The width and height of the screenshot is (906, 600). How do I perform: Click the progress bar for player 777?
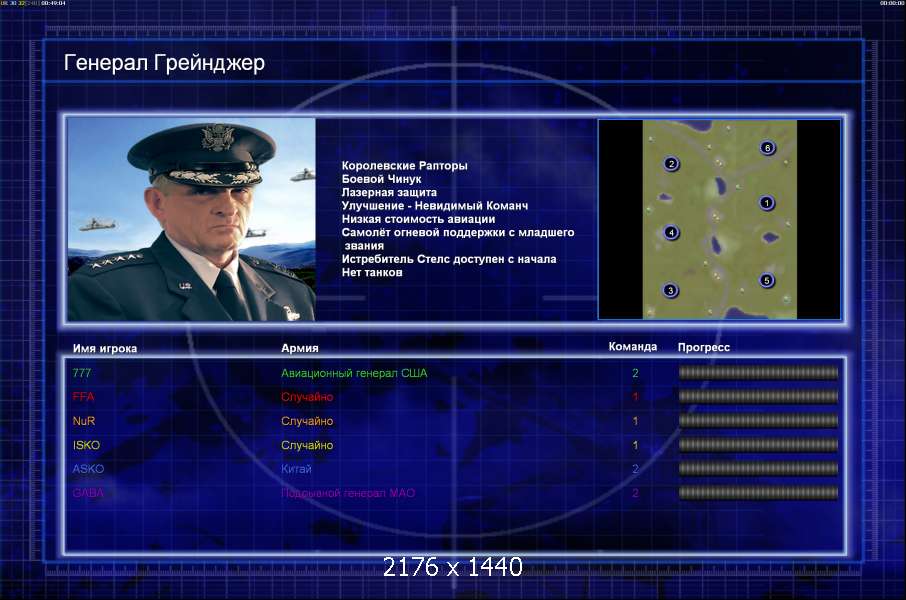pos(758,373)
